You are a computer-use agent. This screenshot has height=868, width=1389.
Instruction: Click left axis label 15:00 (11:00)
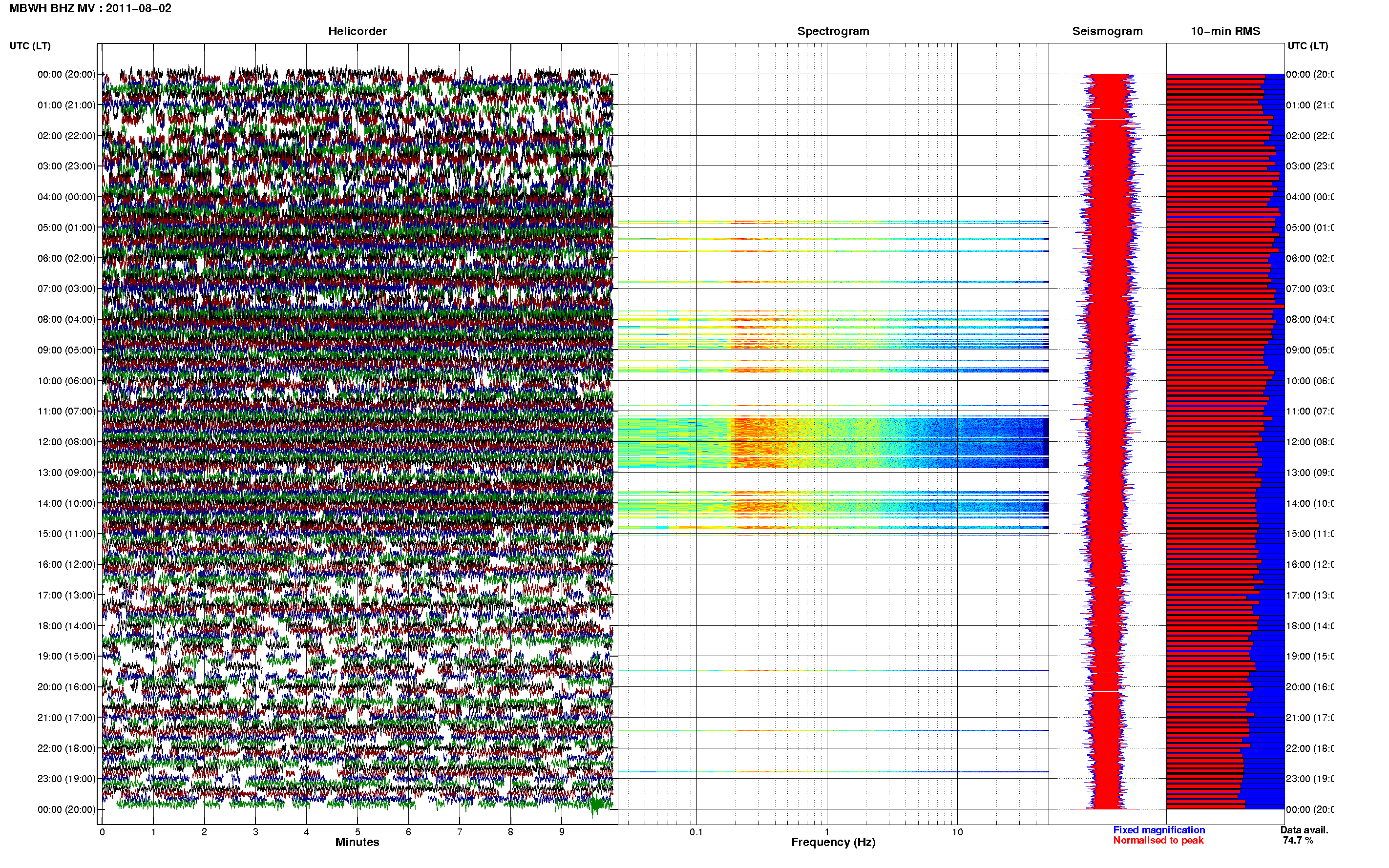coord(66,533)
